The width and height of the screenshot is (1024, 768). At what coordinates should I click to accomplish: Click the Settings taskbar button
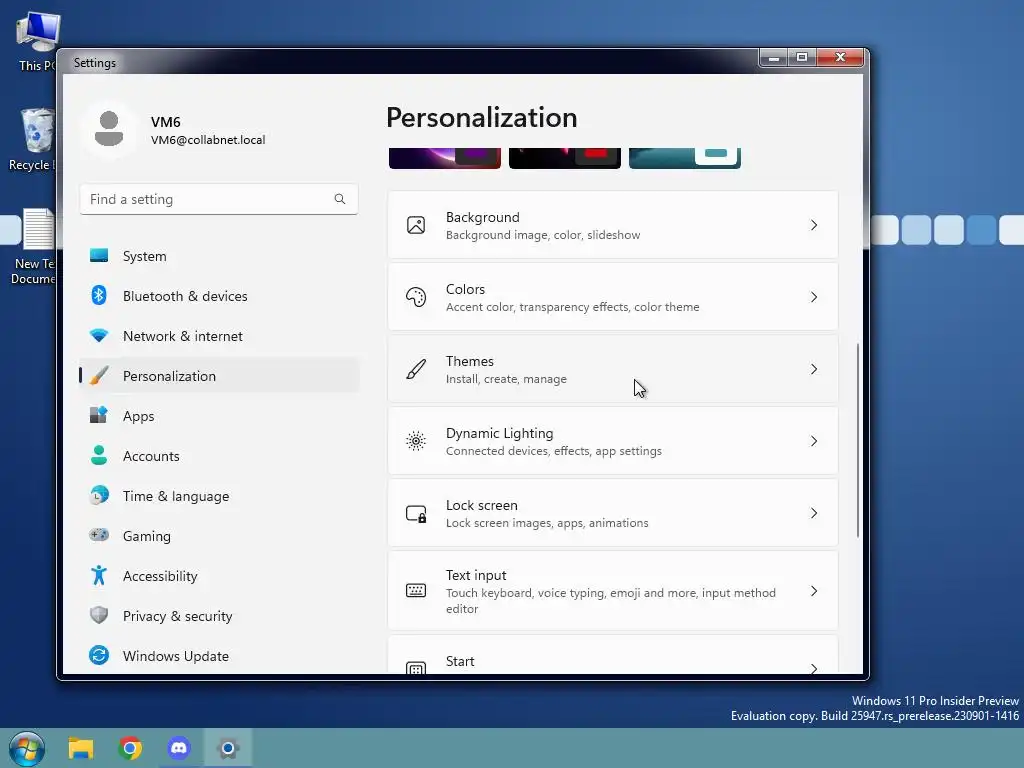pos(228,748)
